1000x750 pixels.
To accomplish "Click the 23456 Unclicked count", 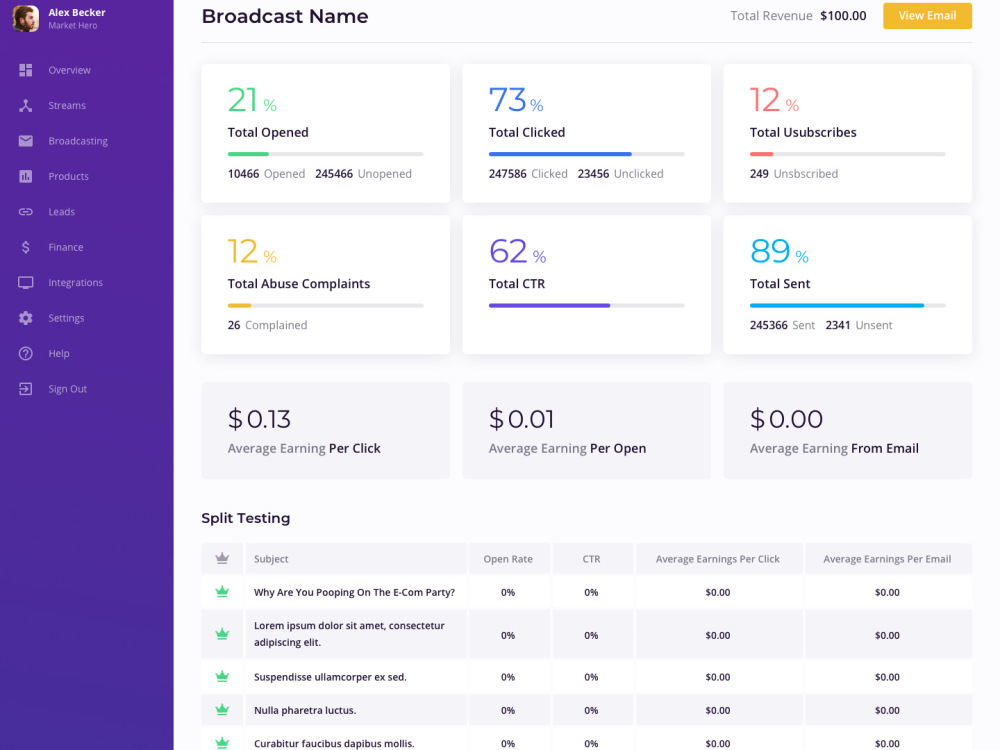I will click(621, 173).
